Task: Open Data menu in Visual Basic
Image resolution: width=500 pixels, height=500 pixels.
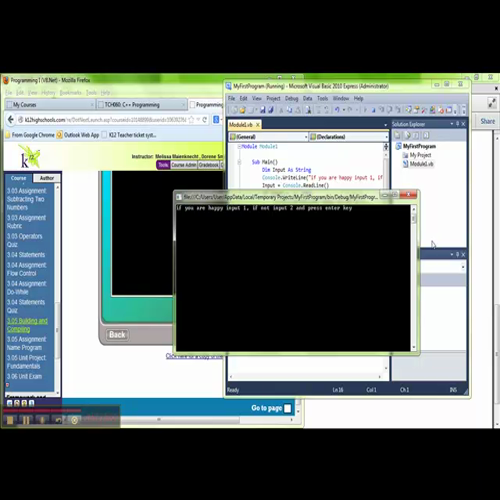Action: 307,98
